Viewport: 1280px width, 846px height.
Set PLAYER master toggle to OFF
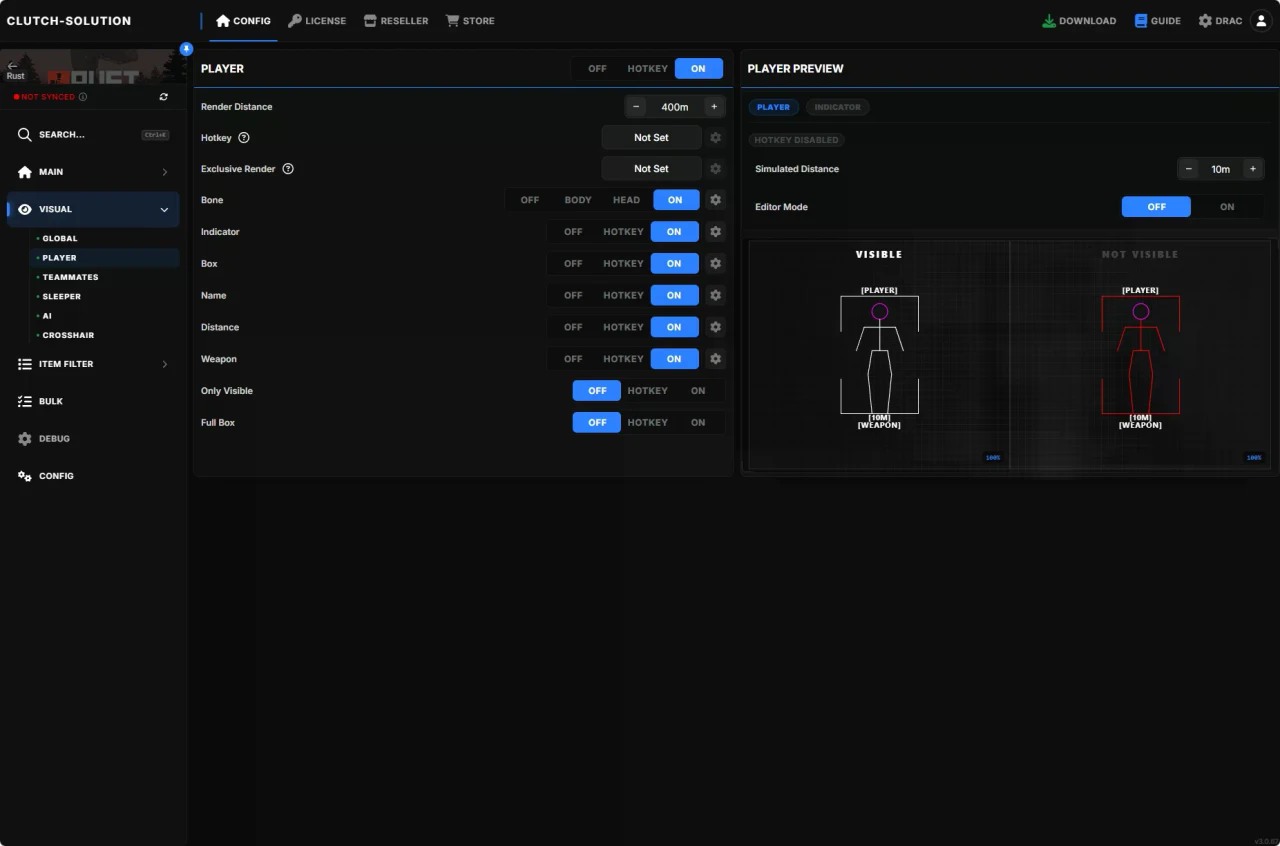click(597, 69)
